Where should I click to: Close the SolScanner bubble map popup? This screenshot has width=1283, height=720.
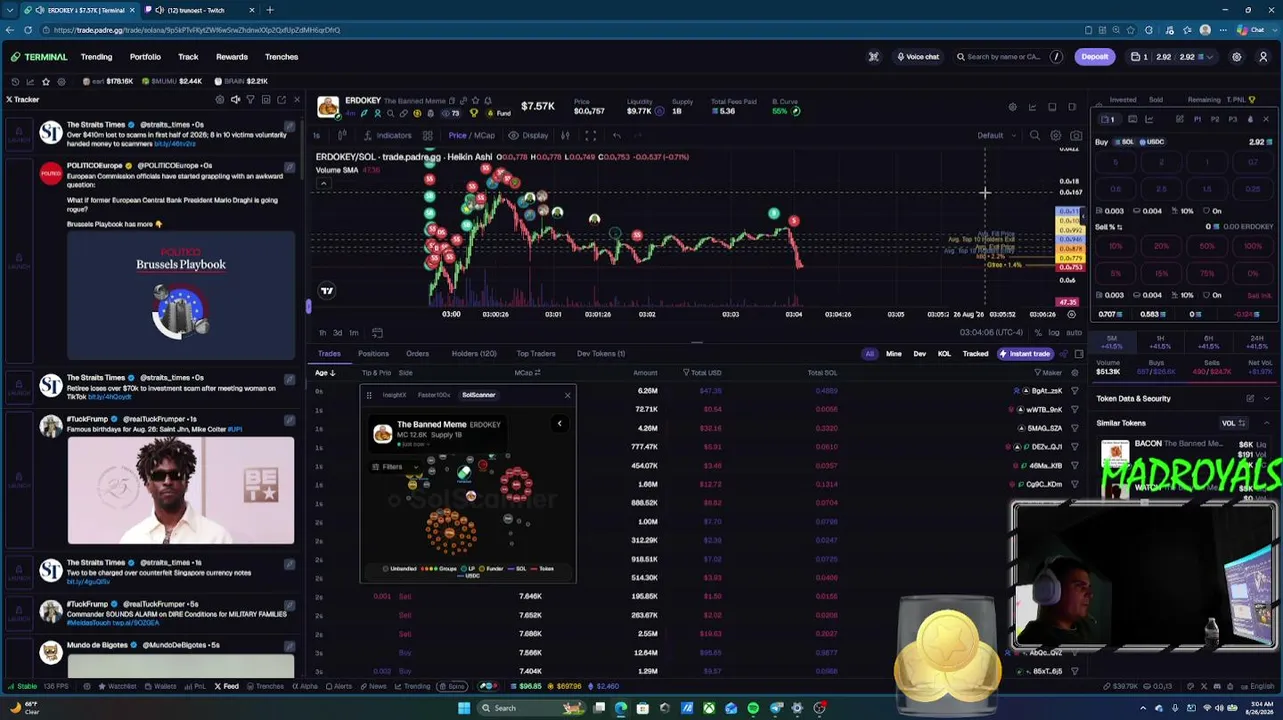point(567,395)
